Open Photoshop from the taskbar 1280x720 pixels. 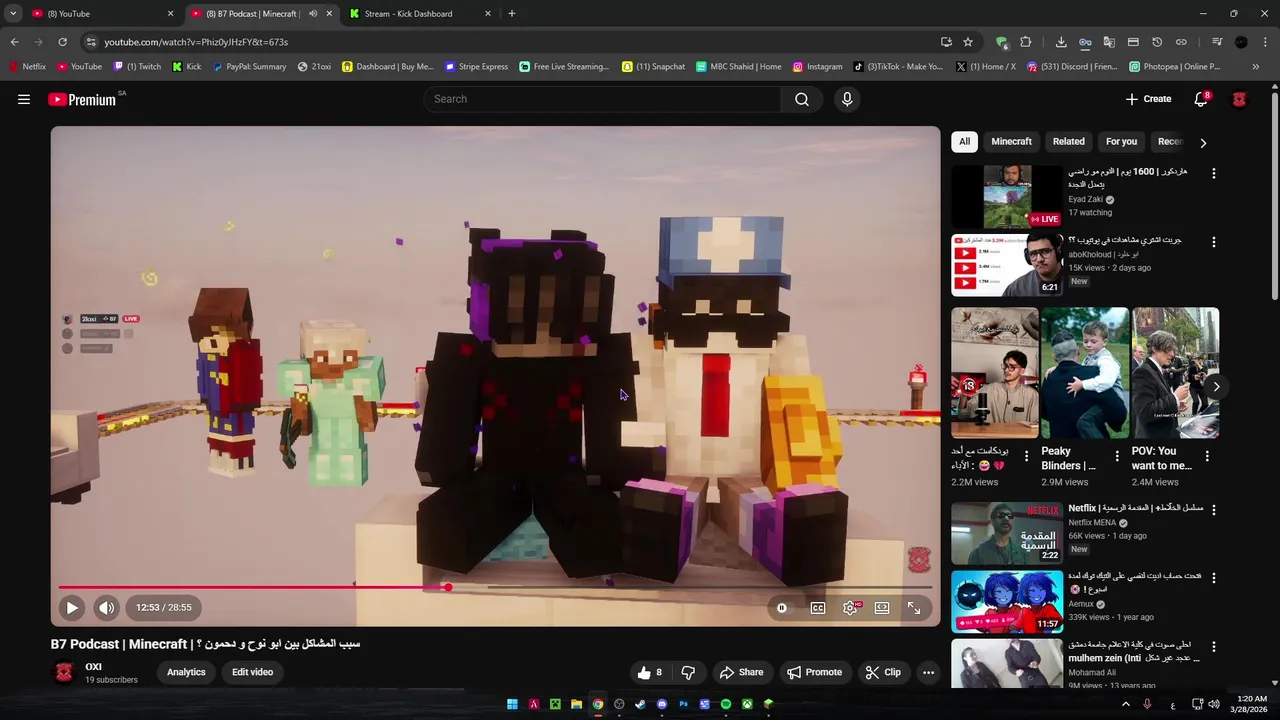coord(683,704)
